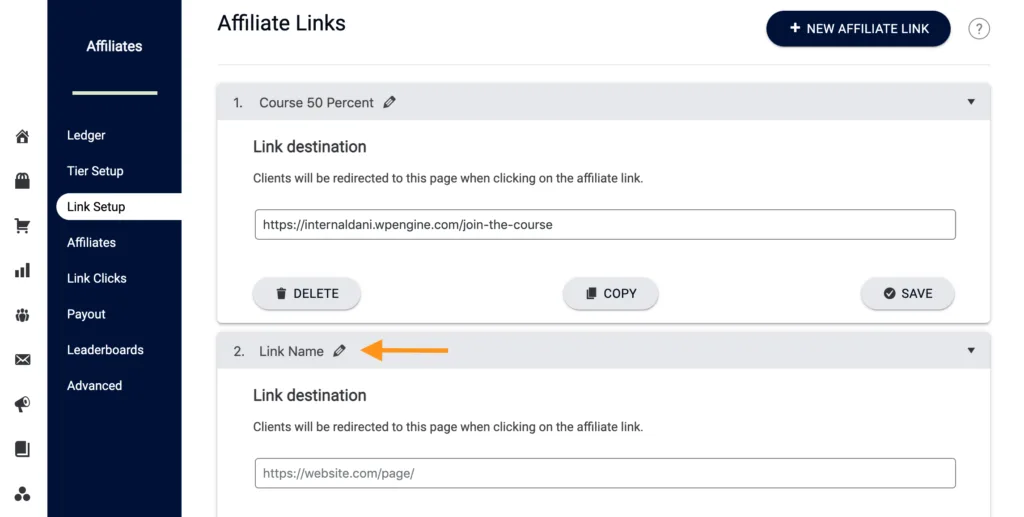Open Payout menu item
This screenshot has width=1024, height=517.
86,314
